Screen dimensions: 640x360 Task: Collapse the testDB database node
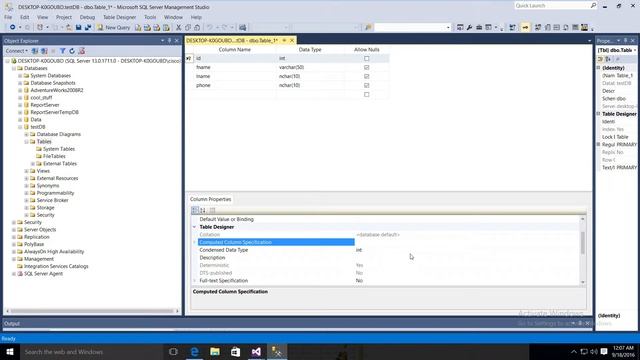tap(20, 127)
